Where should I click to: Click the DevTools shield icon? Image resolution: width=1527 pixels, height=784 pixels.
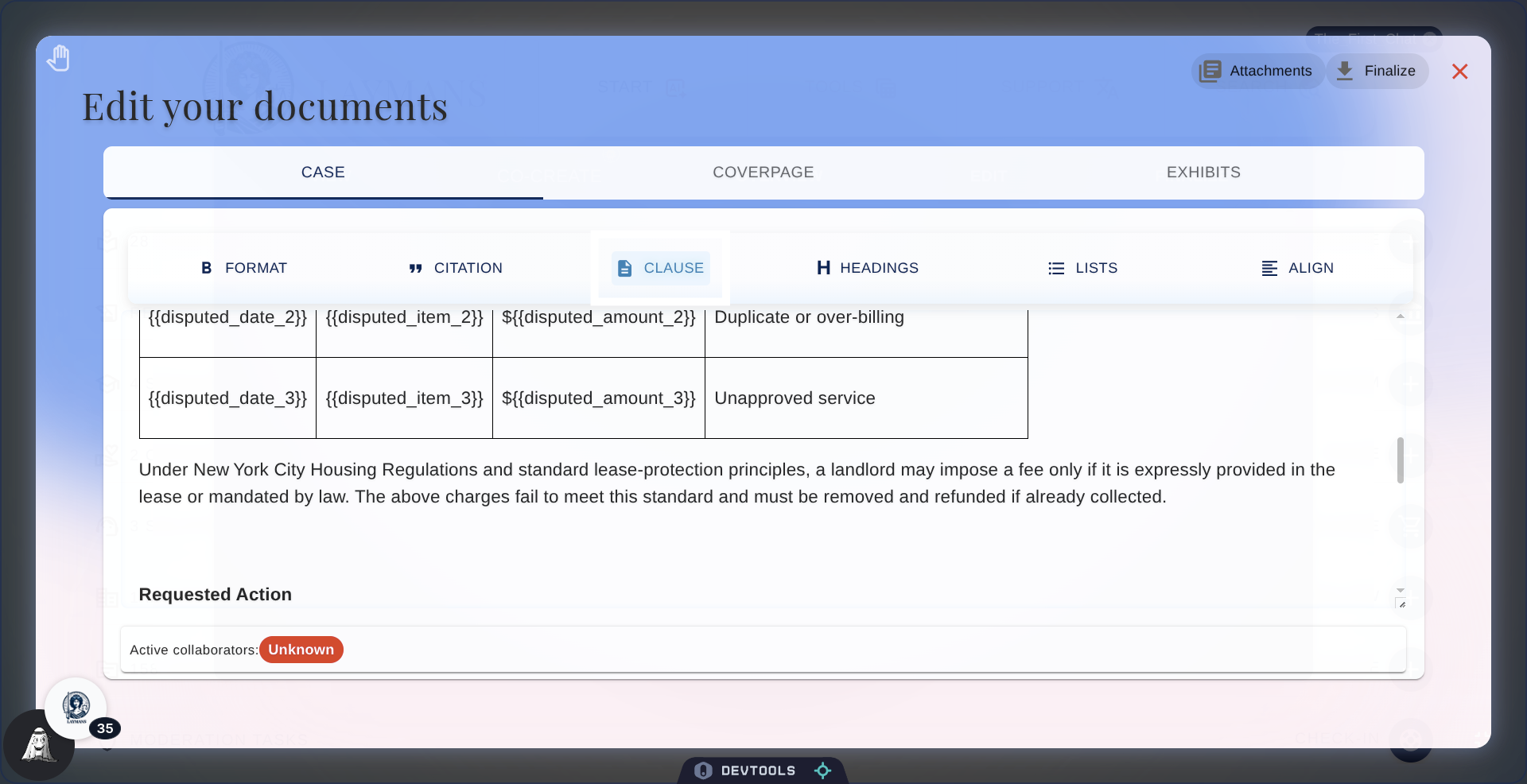[703, 770]
